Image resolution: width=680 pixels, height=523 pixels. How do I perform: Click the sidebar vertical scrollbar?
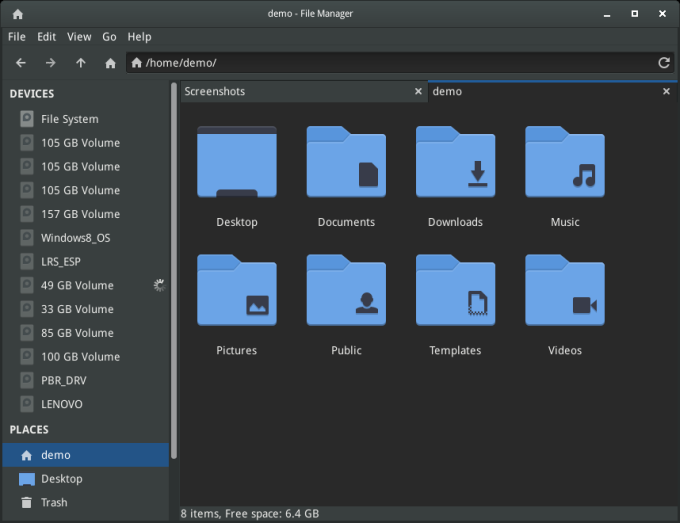pos(175,270)
